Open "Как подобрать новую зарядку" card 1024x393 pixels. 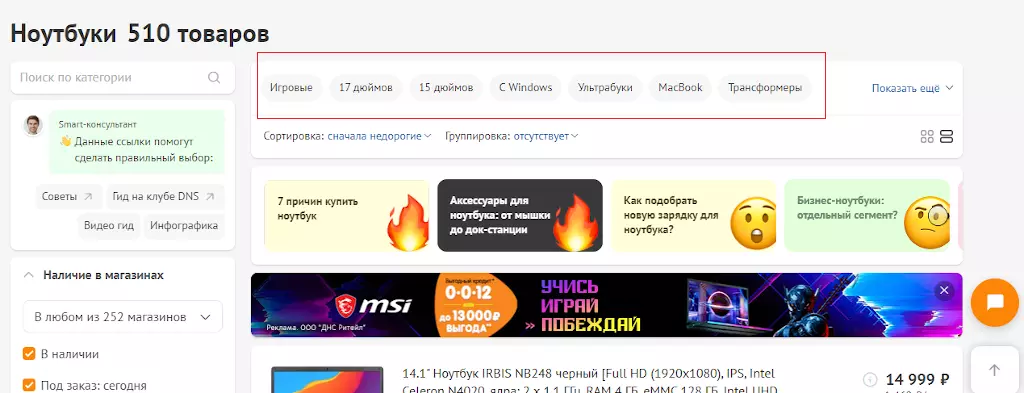click(x=694, y=215)
